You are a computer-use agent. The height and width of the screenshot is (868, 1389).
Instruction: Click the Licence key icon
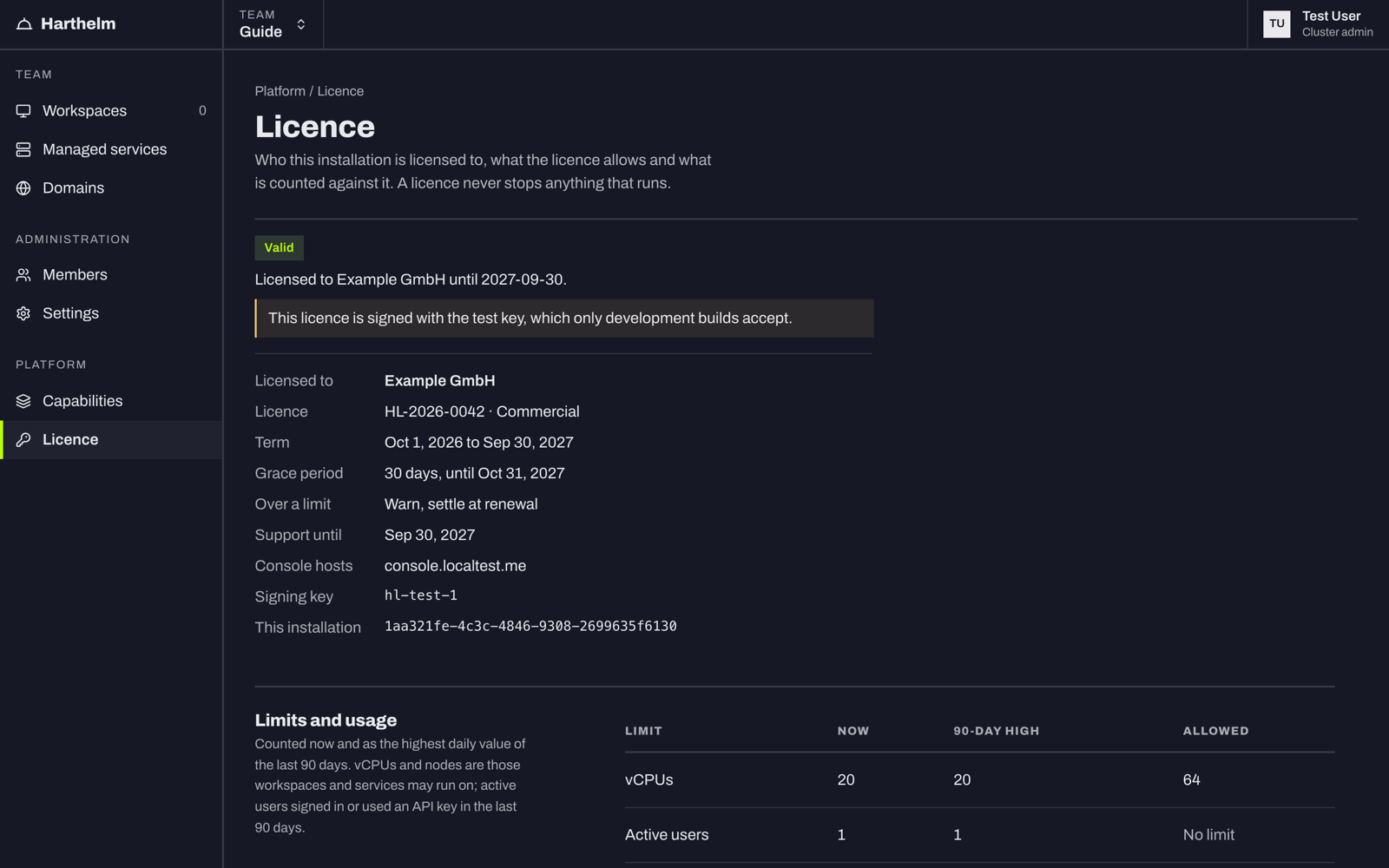coord(23,440)
